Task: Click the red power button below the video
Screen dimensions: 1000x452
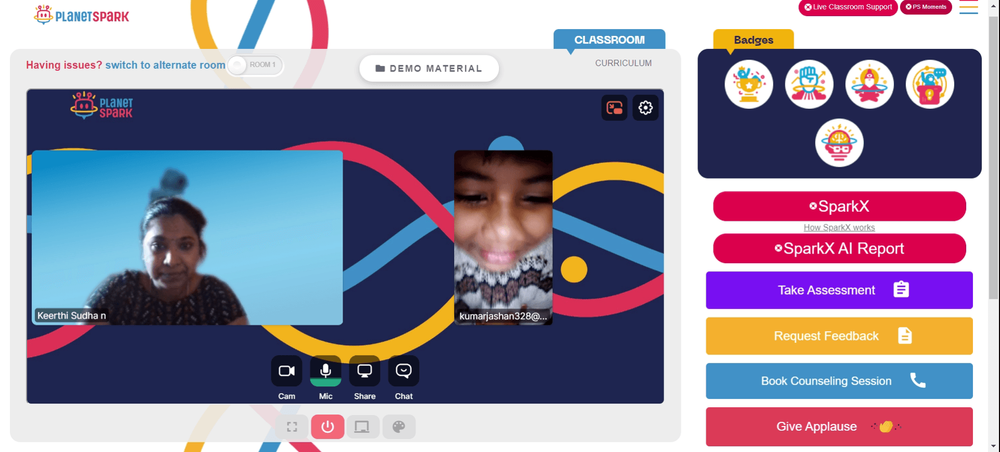Action: coord(328,427)
